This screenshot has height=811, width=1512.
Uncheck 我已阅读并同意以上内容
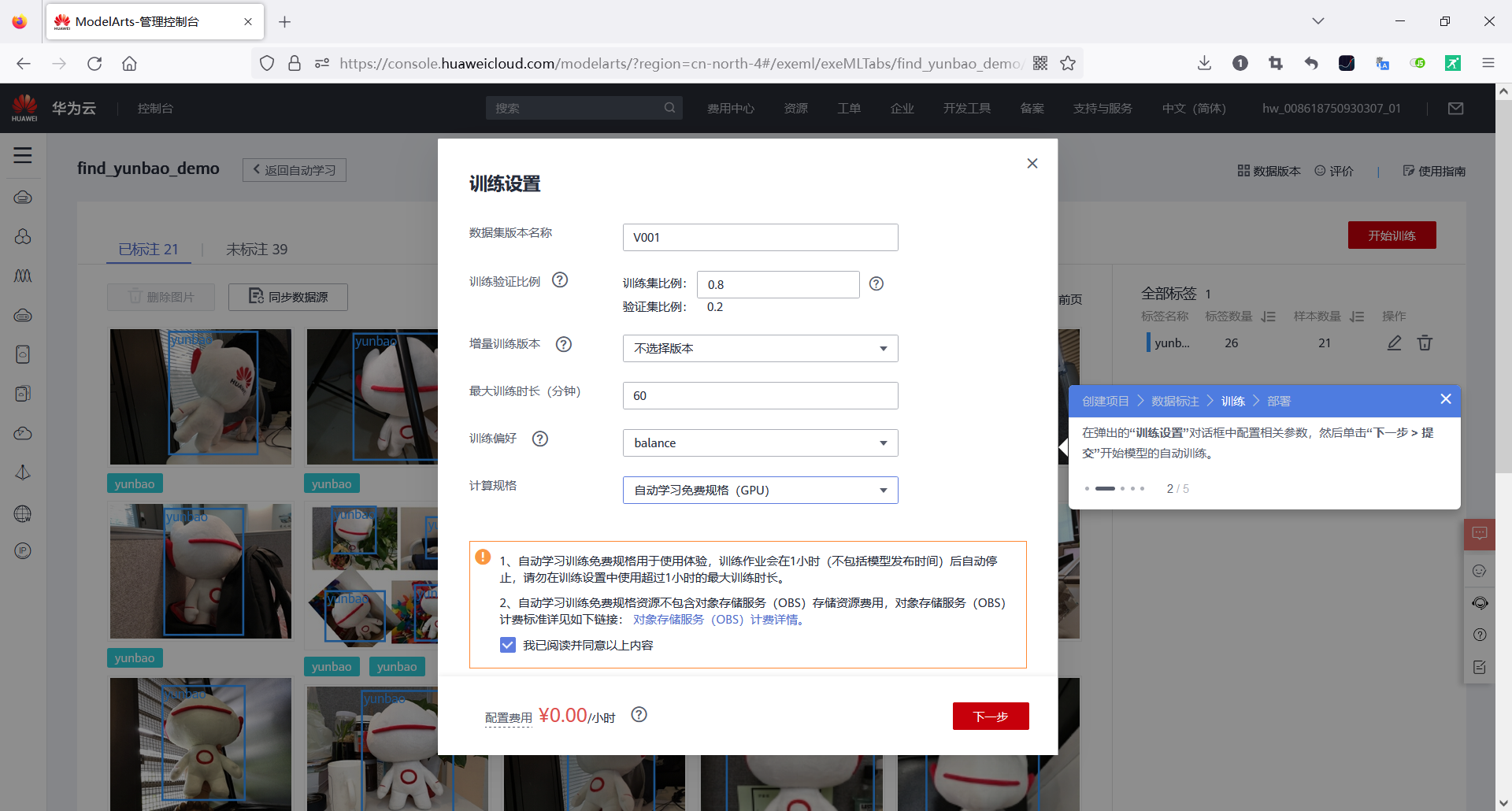pyautogui.click(x=507, y=645)
